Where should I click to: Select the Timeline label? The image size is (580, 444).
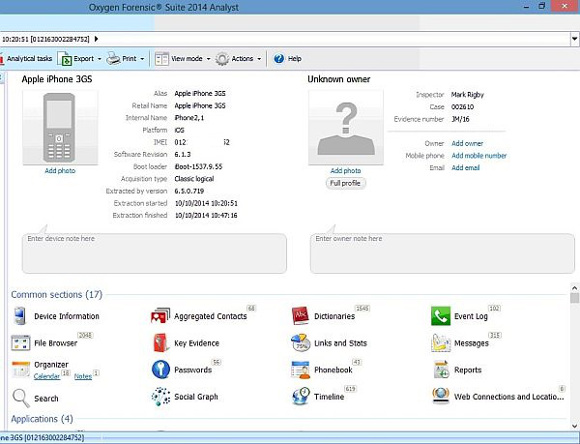(x=329, y=397)
